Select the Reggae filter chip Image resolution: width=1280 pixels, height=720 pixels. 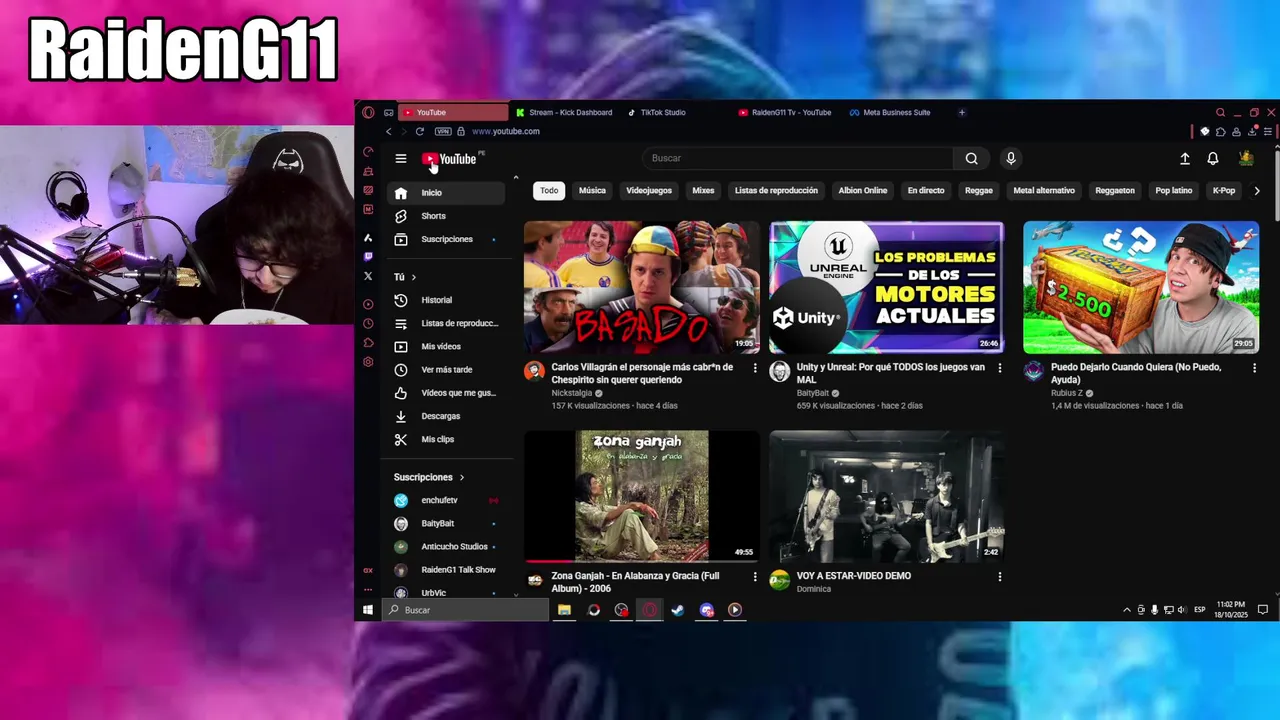(x=979, y=190)
